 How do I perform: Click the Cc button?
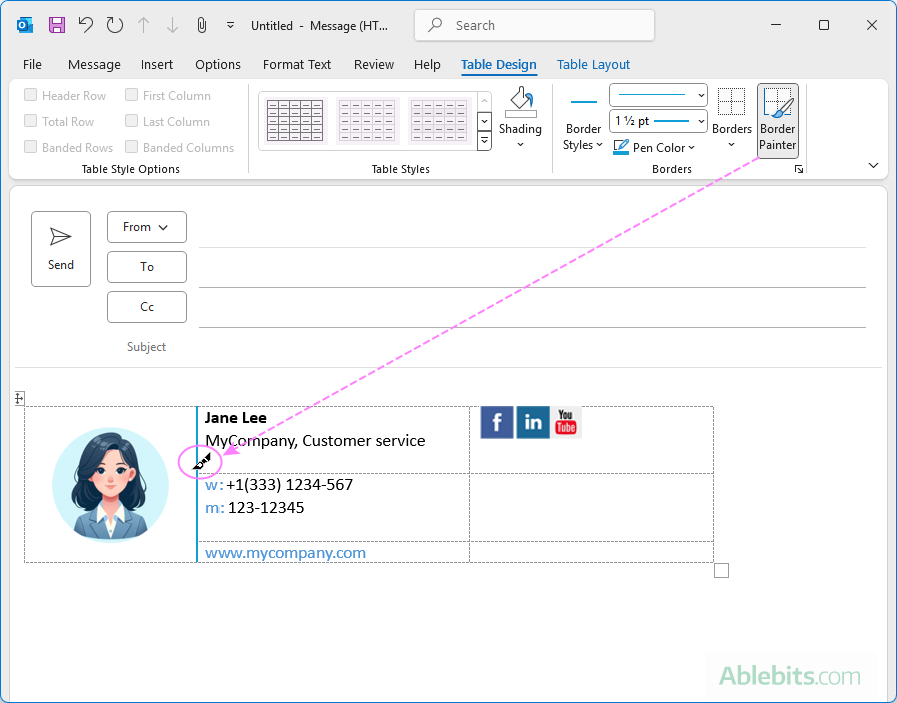click(146, 307)
